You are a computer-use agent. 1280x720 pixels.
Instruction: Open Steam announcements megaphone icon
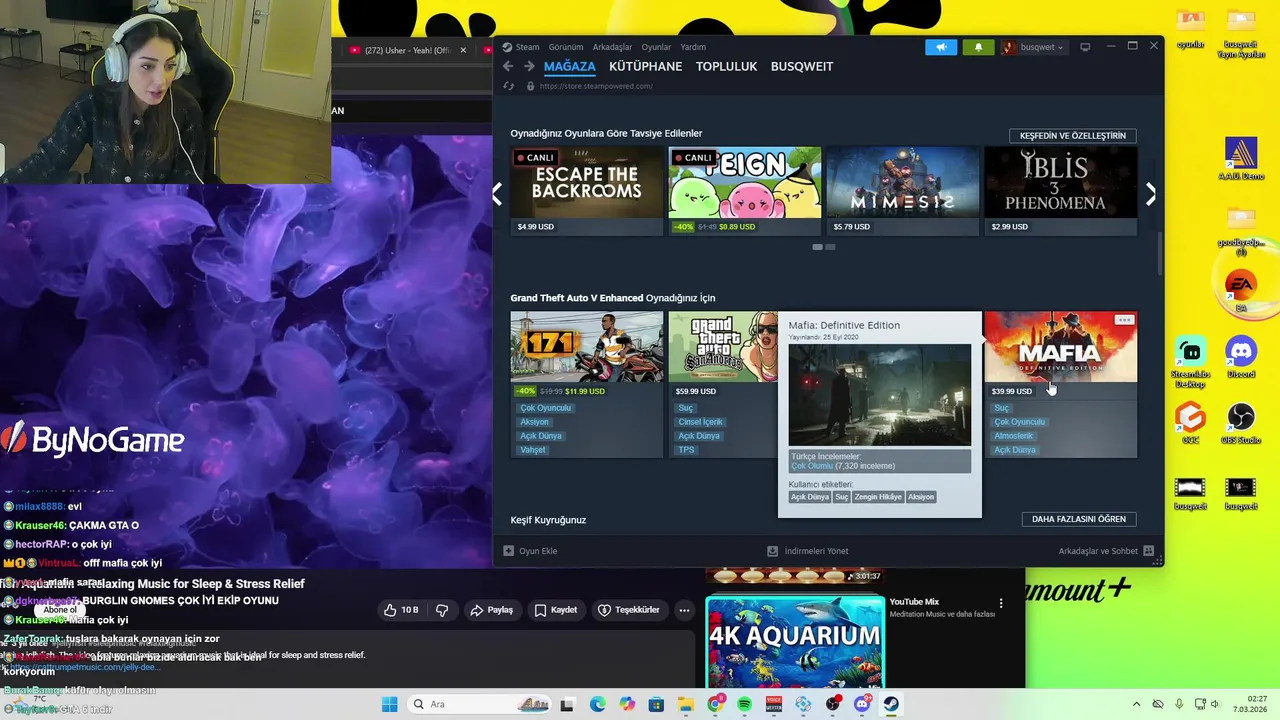coord(941,47)
